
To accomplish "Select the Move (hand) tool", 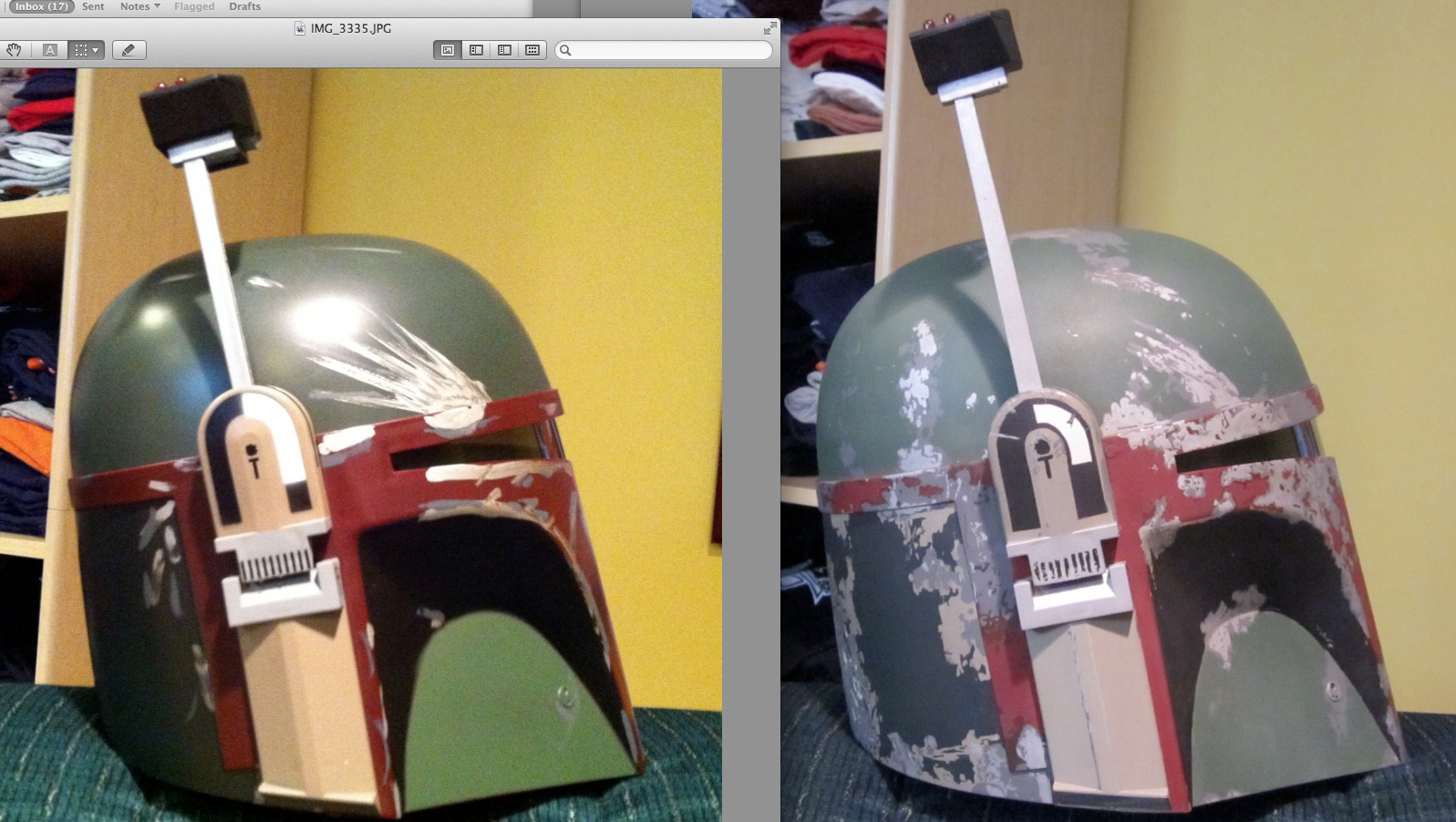I will pyautogui.click(x=15, y=50).
